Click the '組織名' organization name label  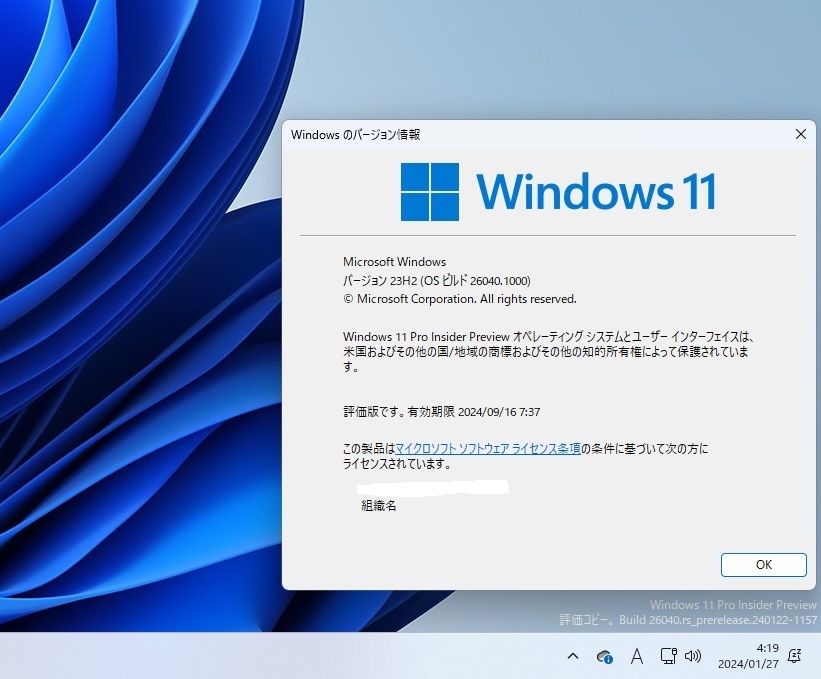379,506
